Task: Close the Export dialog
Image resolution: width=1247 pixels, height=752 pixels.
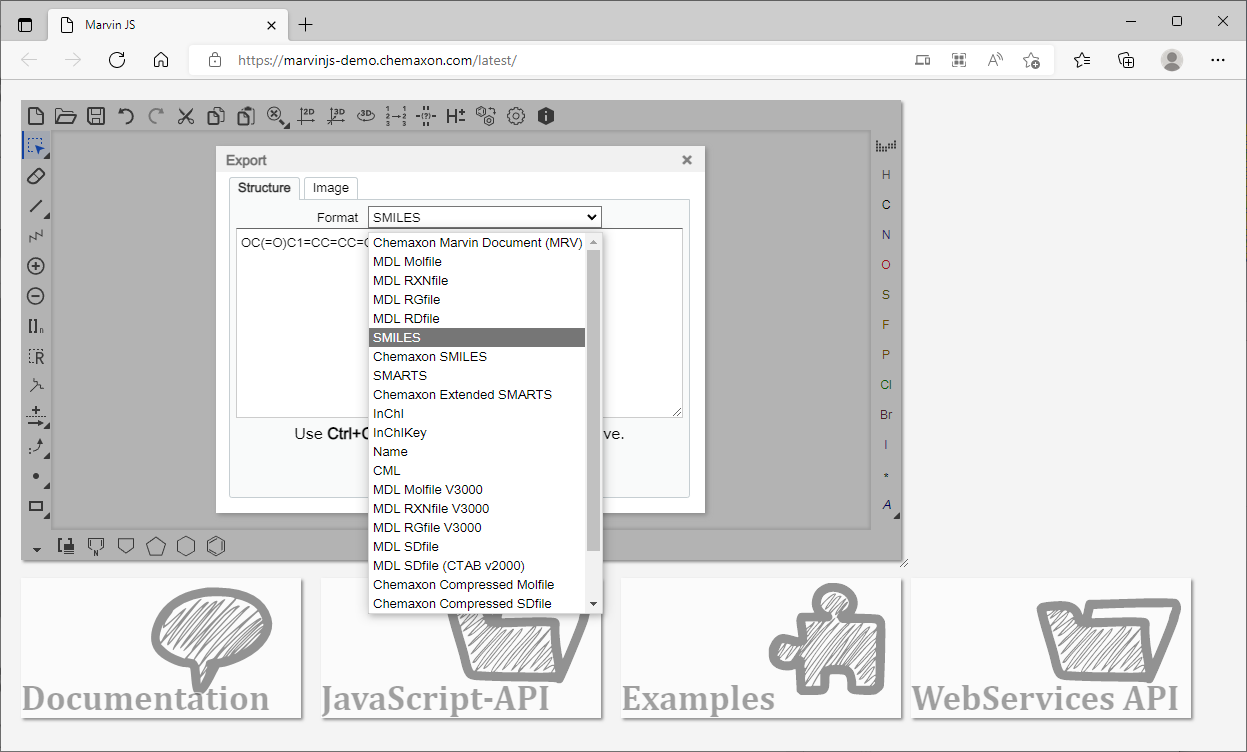Action: [x=687, y=160]
